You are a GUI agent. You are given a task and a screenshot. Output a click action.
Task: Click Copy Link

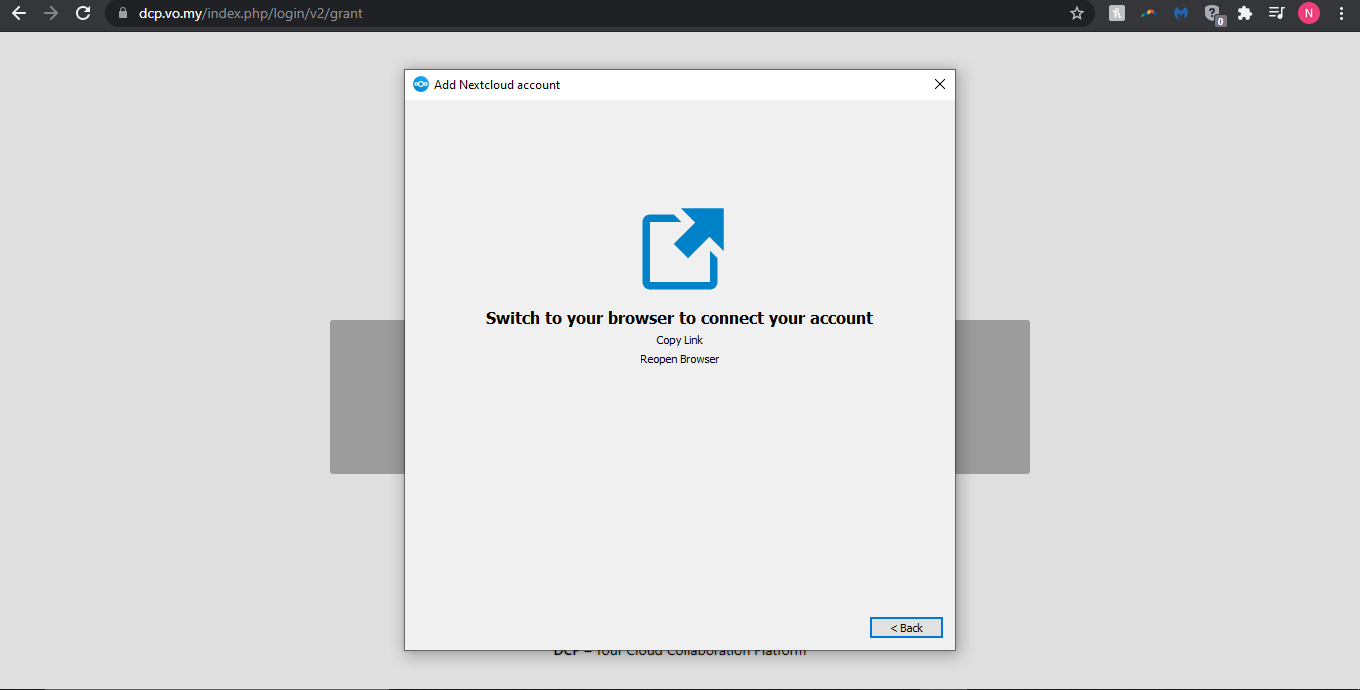point(680,341)
